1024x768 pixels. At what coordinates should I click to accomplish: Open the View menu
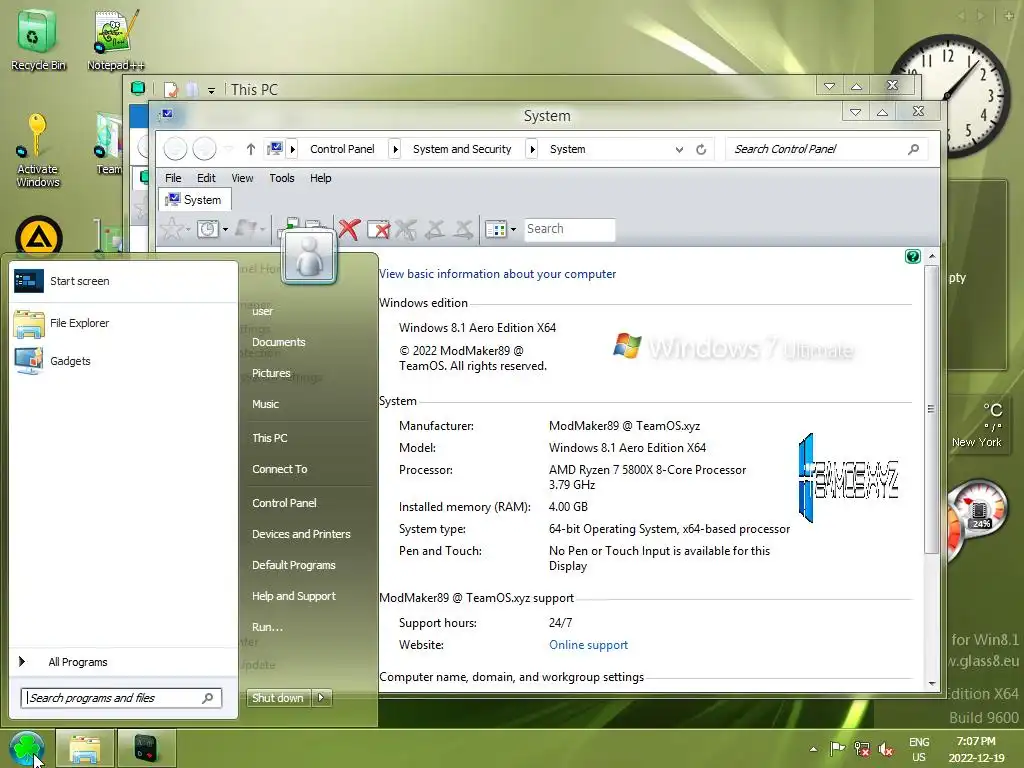pyautogui.click(x=242, y=178)
